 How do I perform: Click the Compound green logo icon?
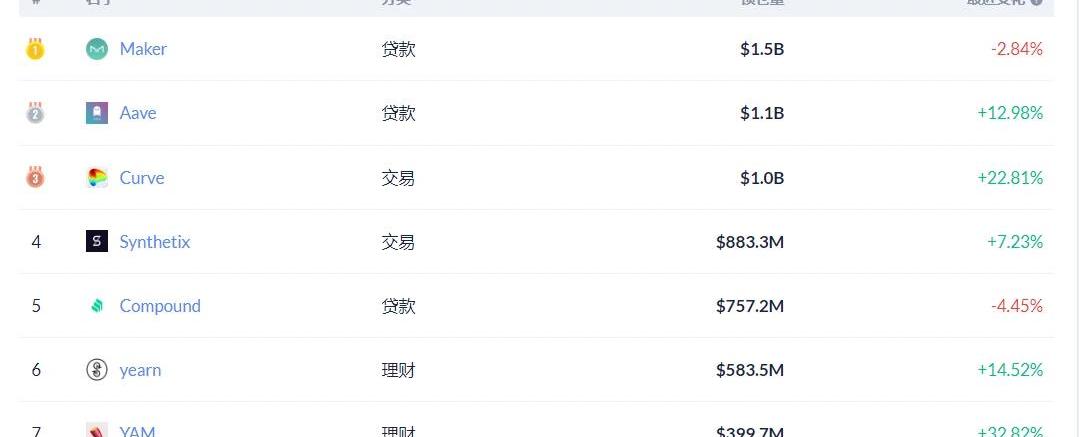97,306
